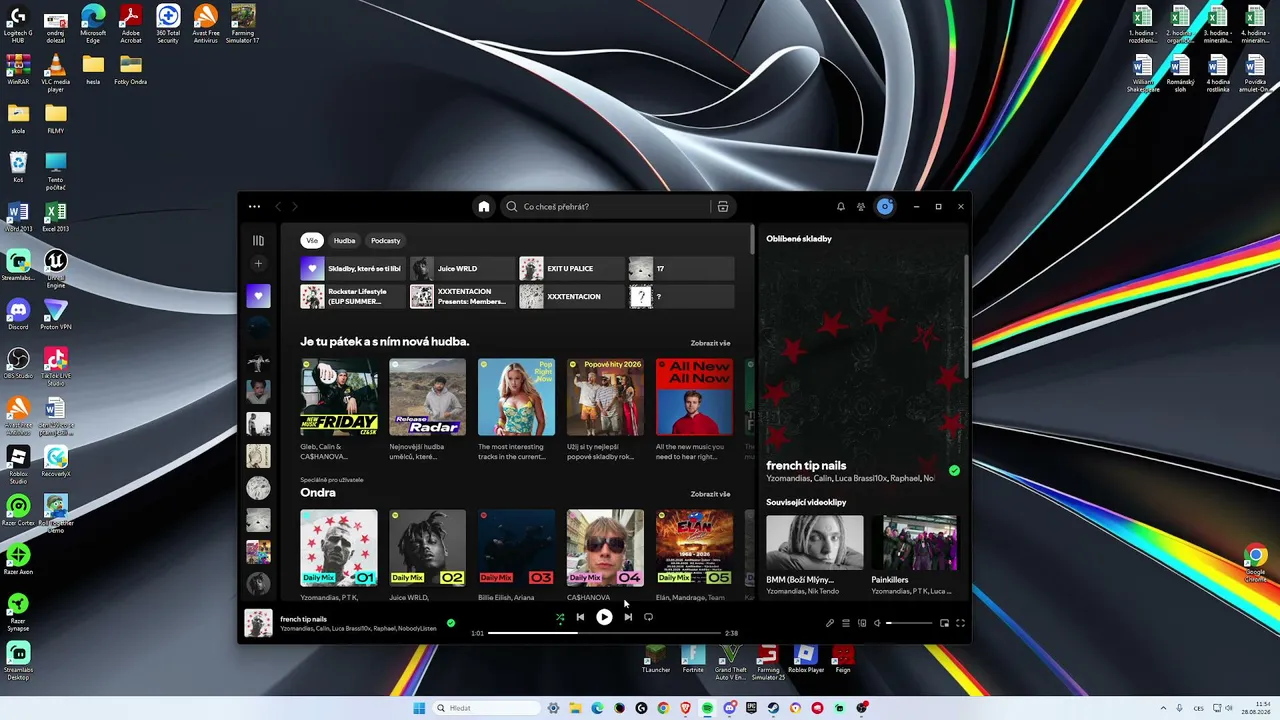Open New Music Friday playlist cover

[x=339, y=397]
